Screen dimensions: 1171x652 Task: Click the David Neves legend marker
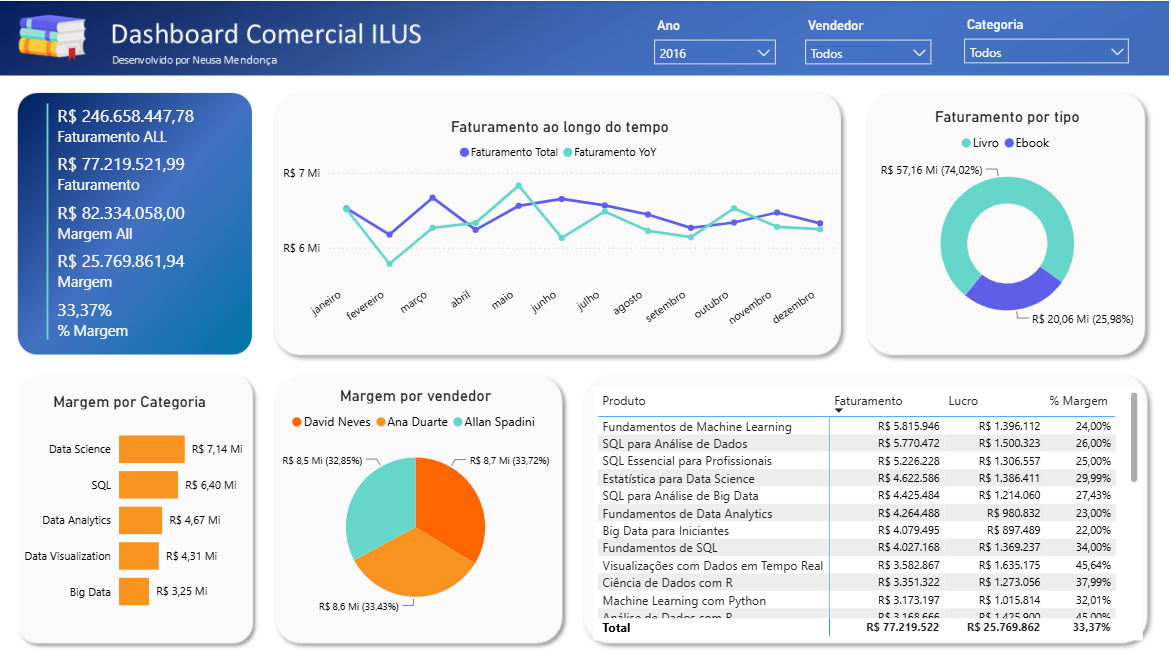[296, 422]
